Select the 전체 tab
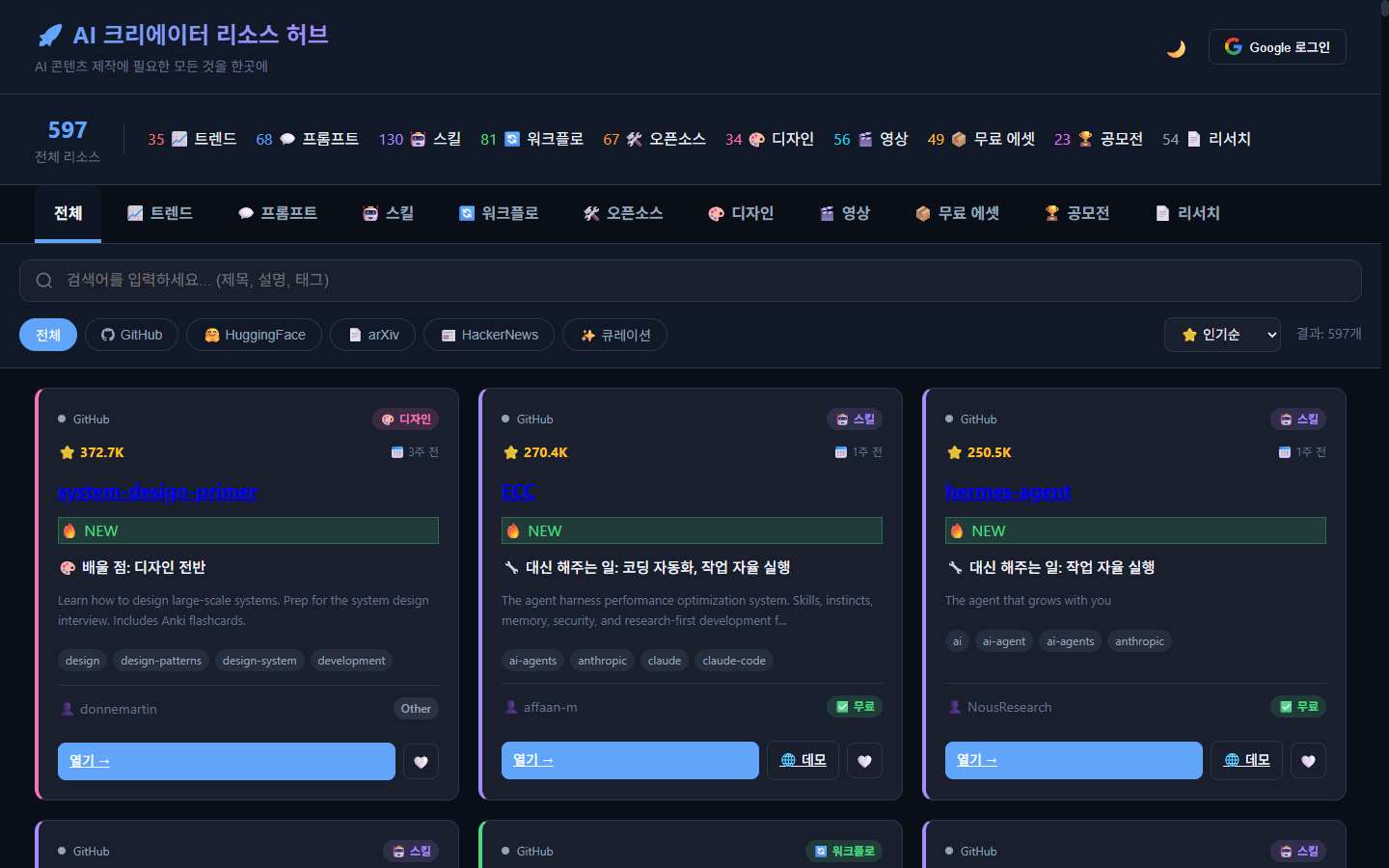This screenshot has height=868, width=1389. click(x=68, y=213)
